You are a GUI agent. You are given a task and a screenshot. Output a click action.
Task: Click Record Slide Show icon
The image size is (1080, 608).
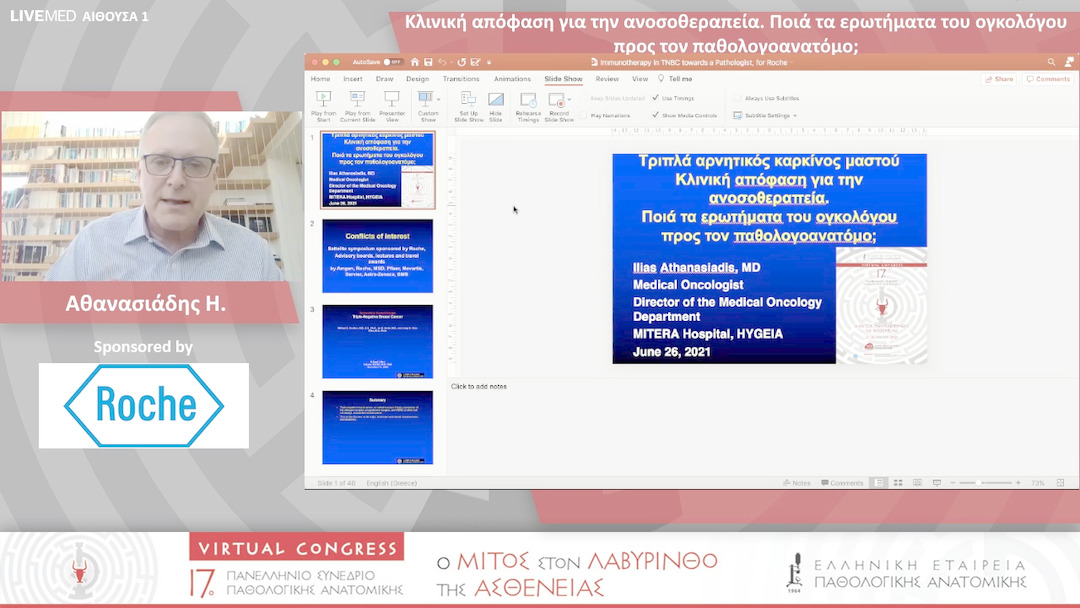557,100
